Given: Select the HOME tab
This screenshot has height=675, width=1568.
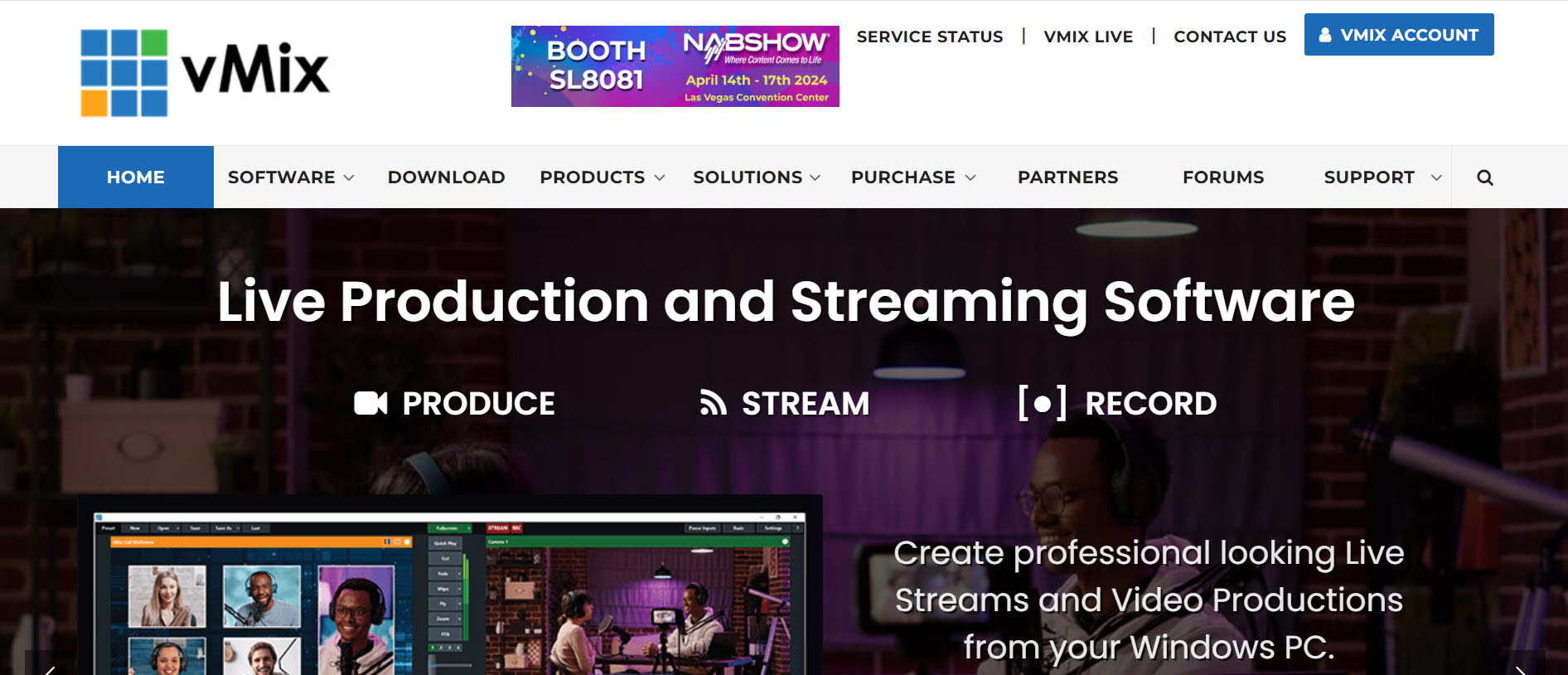Looking at the screenshot, I should point(136,177).
